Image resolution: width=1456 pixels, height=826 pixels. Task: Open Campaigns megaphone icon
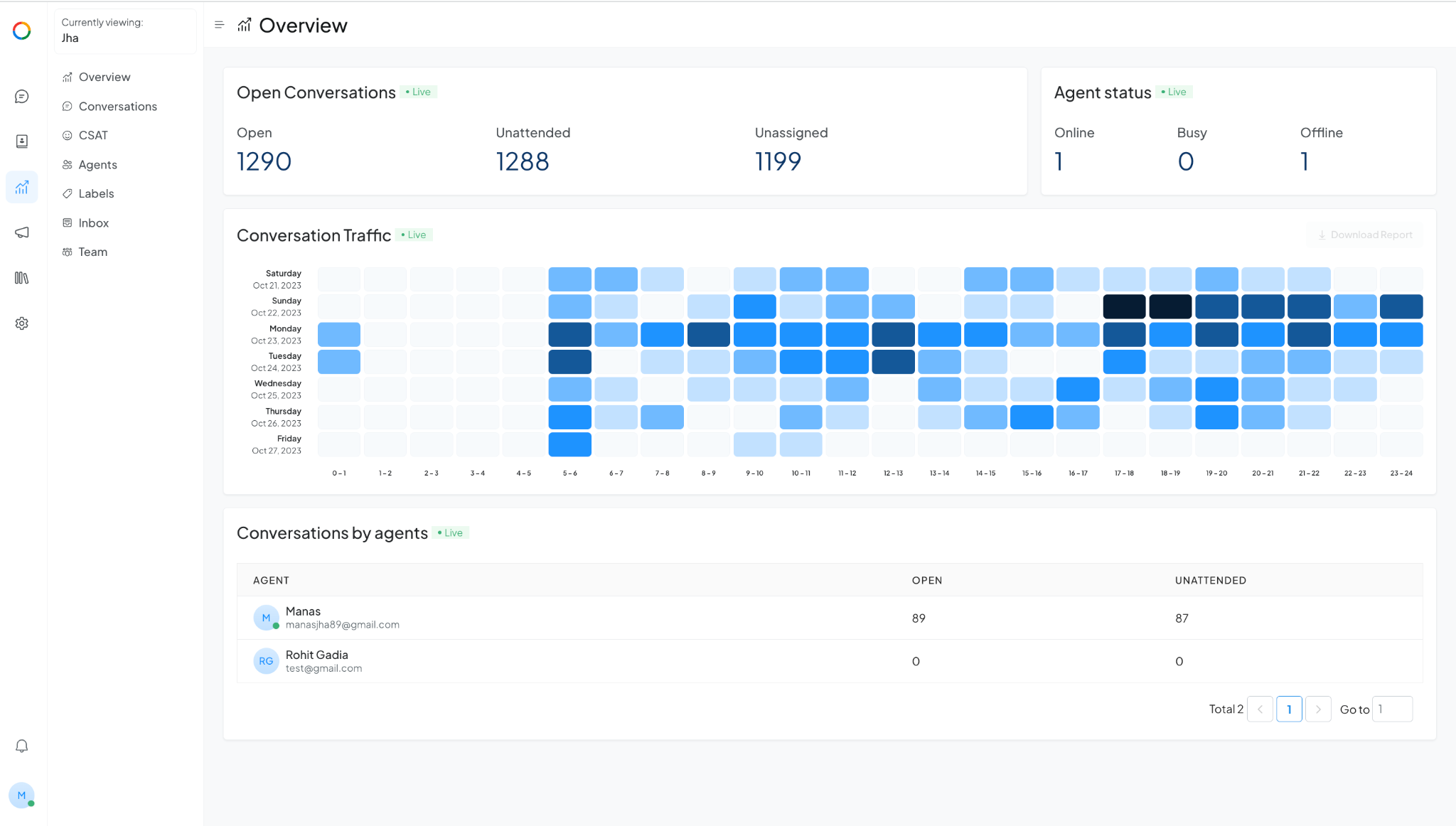pos(22,232)
